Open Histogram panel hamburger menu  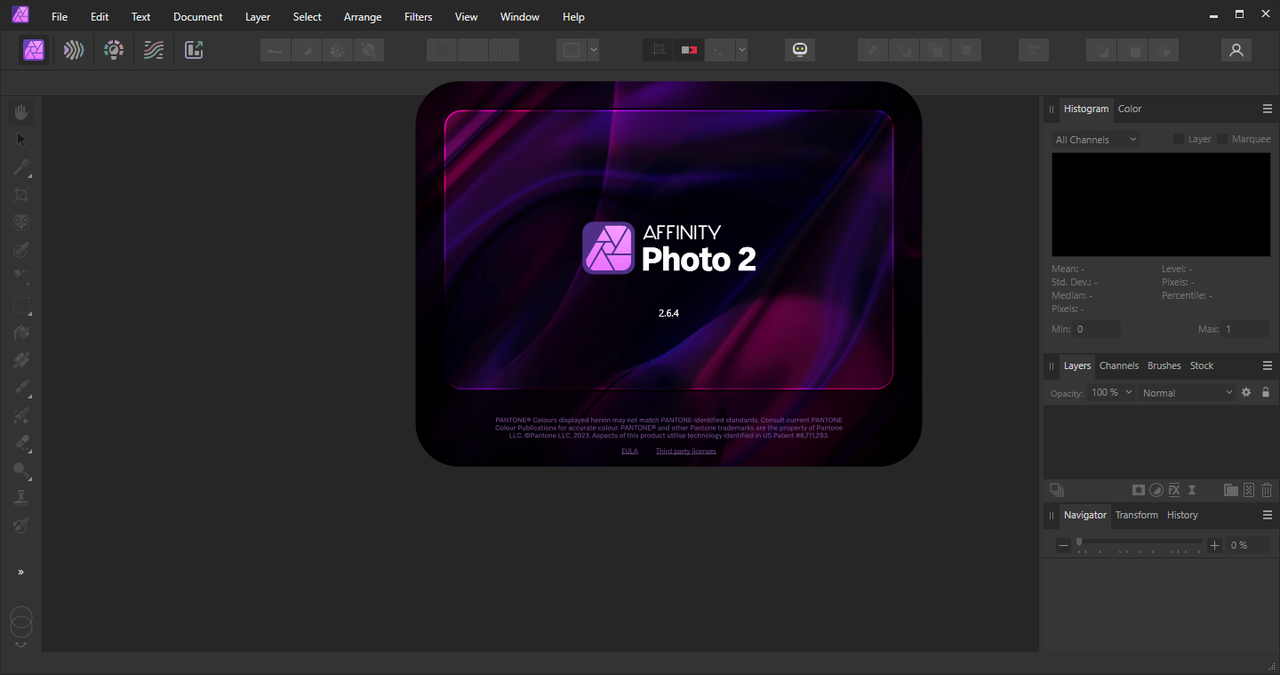point(1267,109)
